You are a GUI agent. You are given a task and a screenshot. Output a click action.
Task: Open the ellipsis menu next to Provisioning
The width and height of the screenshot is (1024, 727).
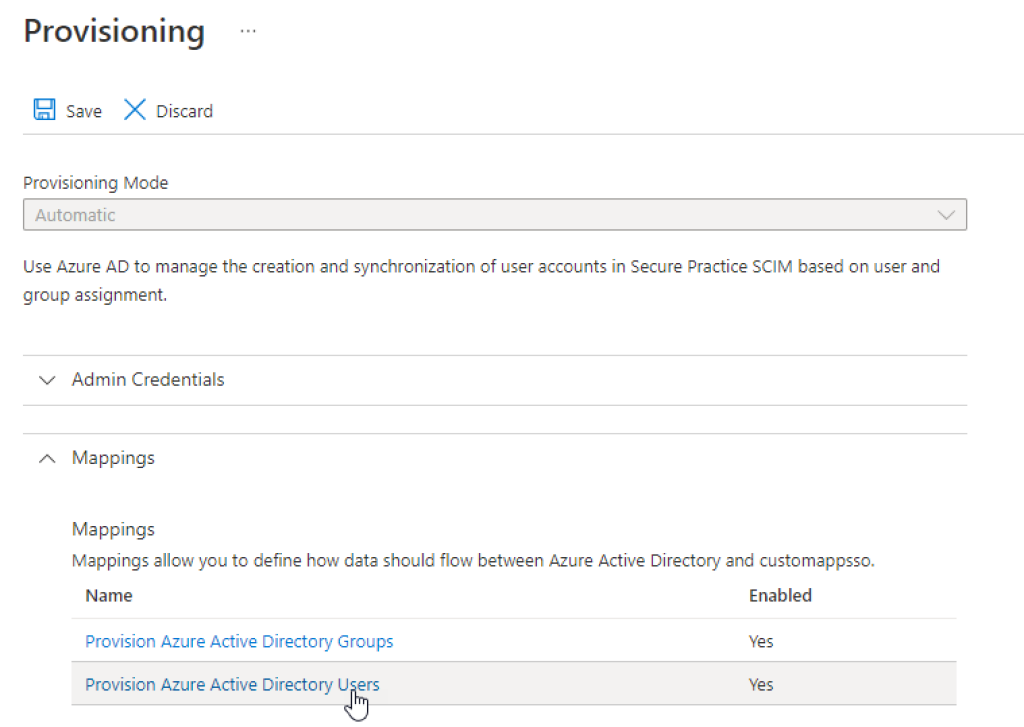(246, 30)
